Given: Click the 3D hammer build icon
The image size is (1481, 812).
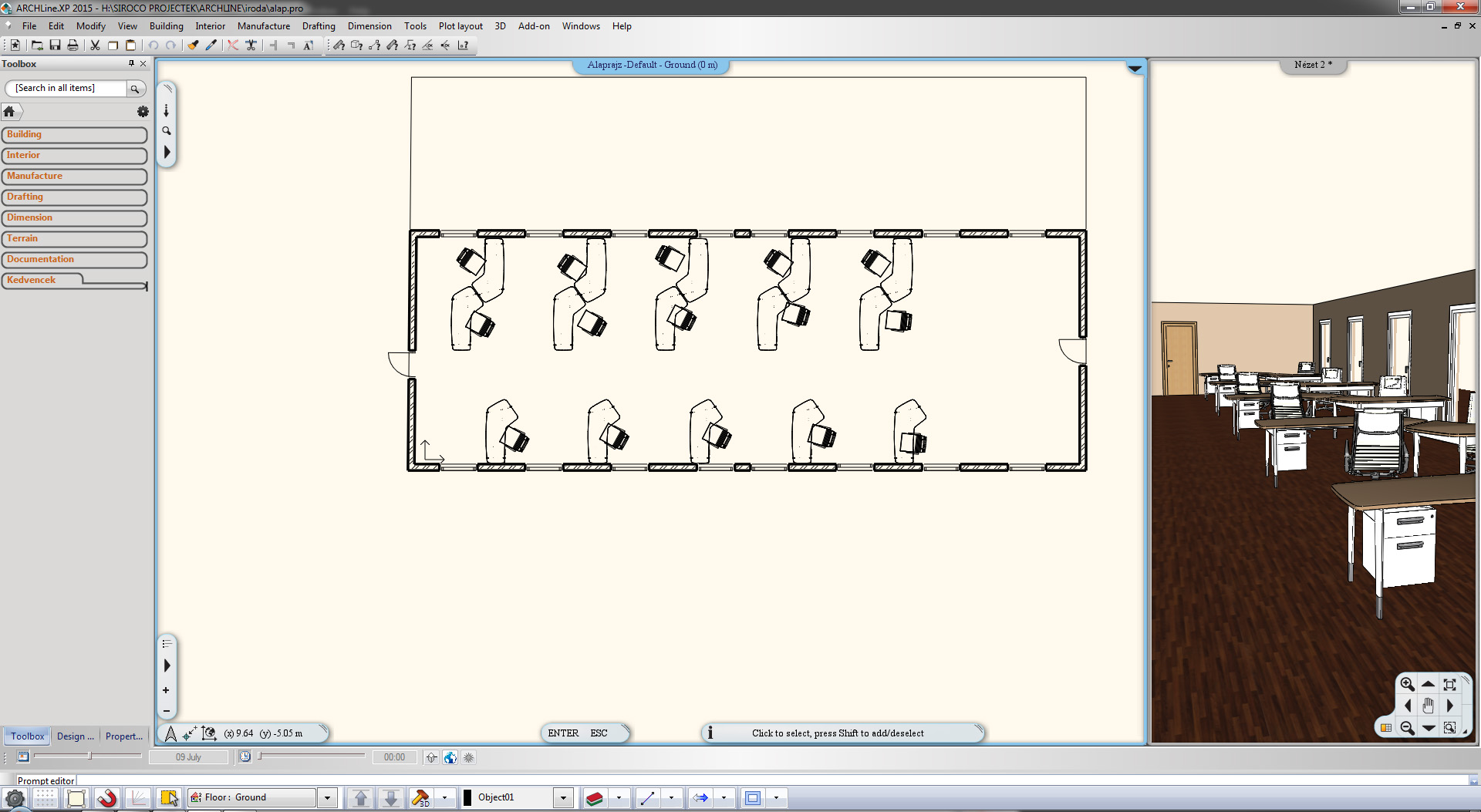Looking at the screenshot, I should [x=420, y=798].
